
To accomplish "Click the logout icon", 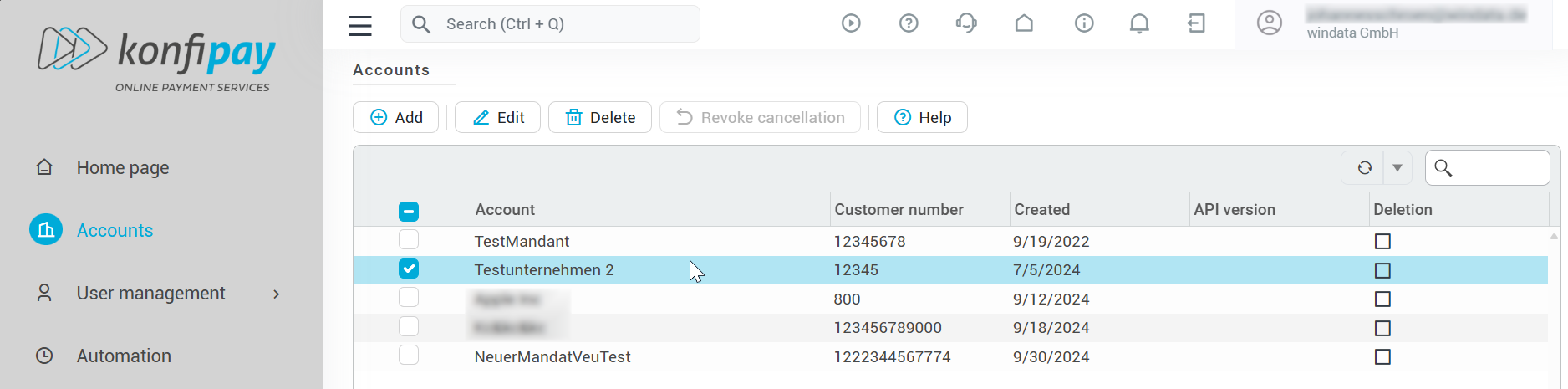I will pos(1196,23).
